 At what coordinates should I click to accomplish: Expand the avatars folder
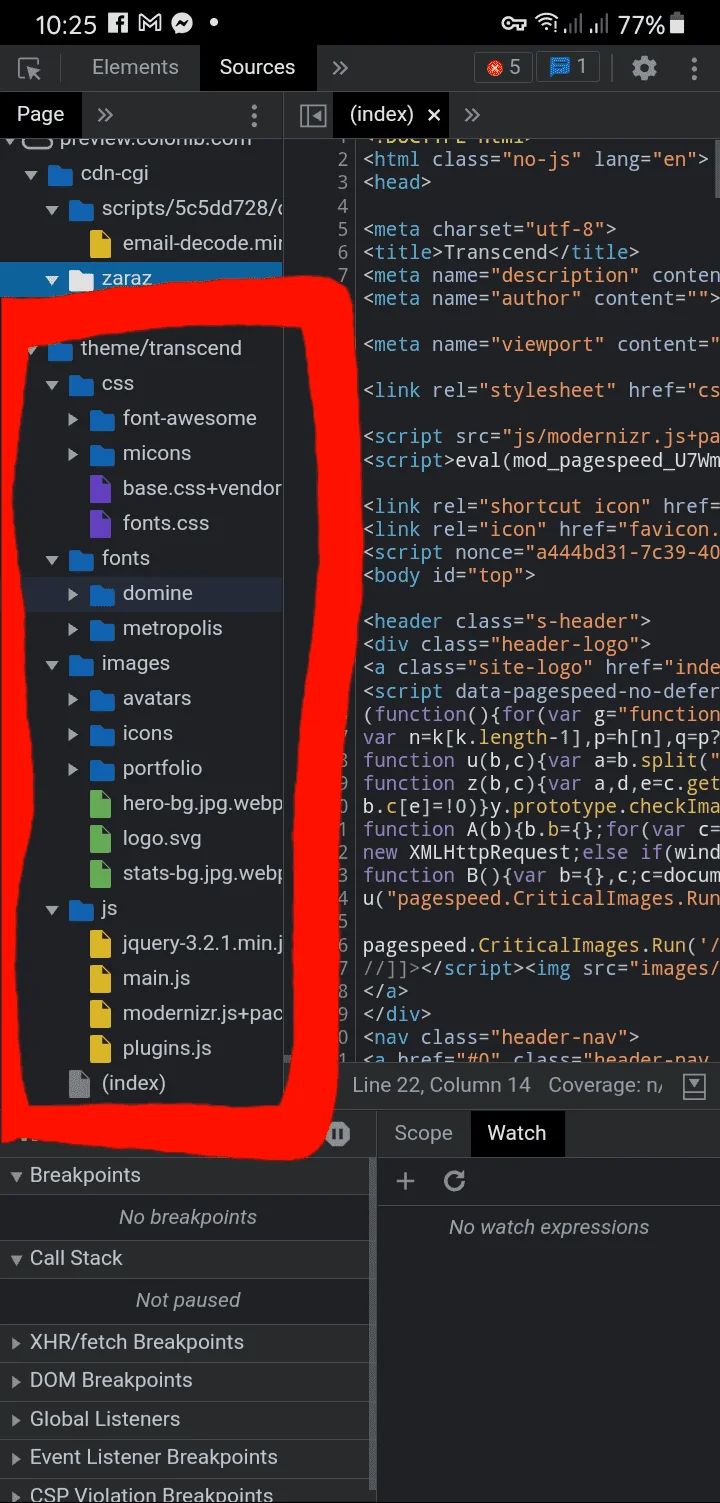click(73, 700)
